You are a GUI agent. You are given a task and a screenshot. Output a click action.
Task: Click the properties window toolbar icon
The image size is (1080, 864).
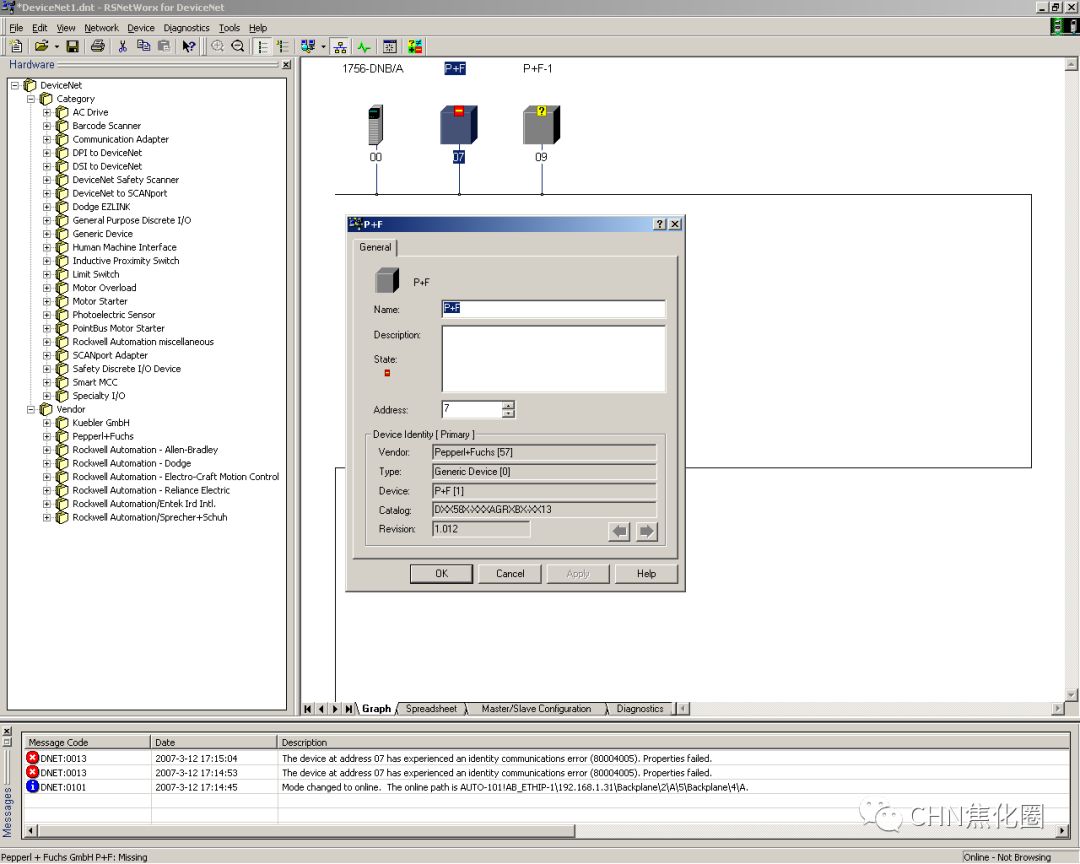tap(390, 46)
